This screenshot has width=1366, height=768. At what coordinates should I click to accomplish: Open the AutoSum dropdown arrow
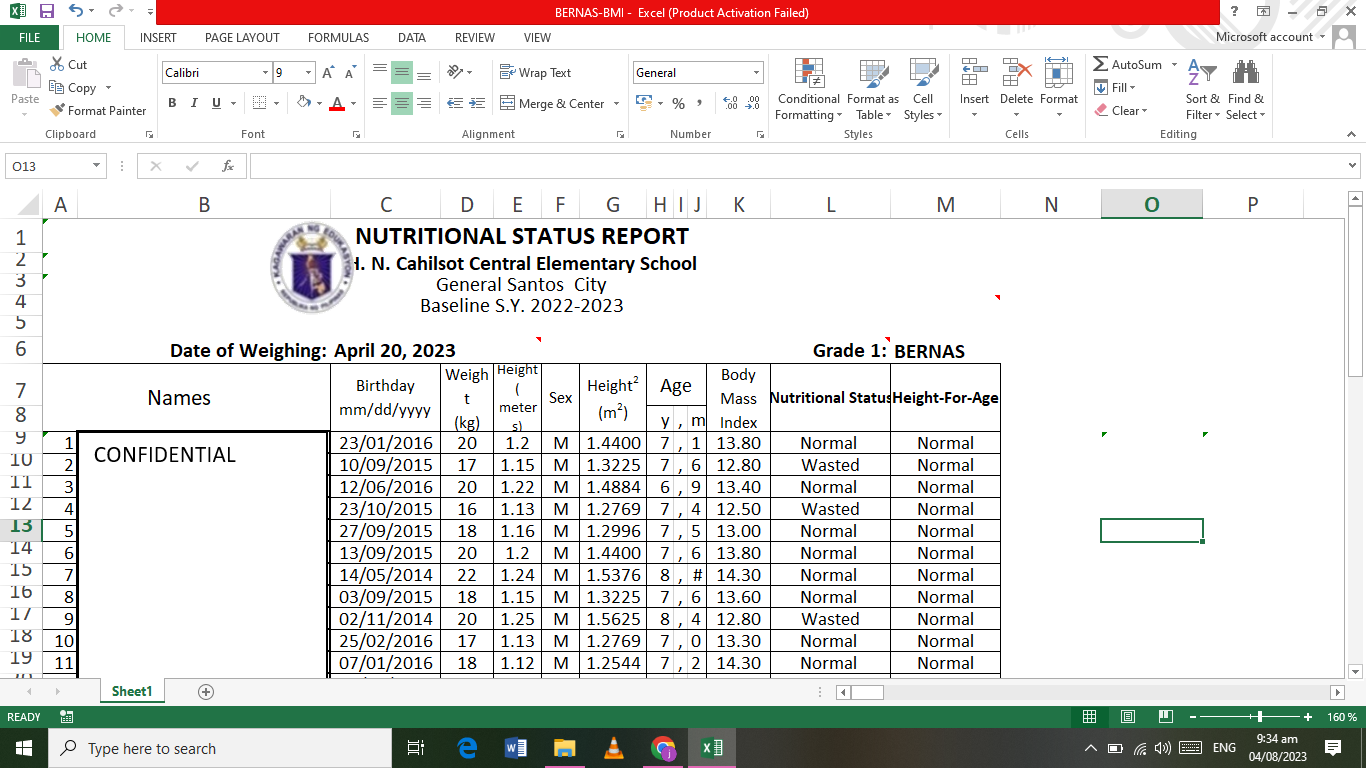point(1172,65)
